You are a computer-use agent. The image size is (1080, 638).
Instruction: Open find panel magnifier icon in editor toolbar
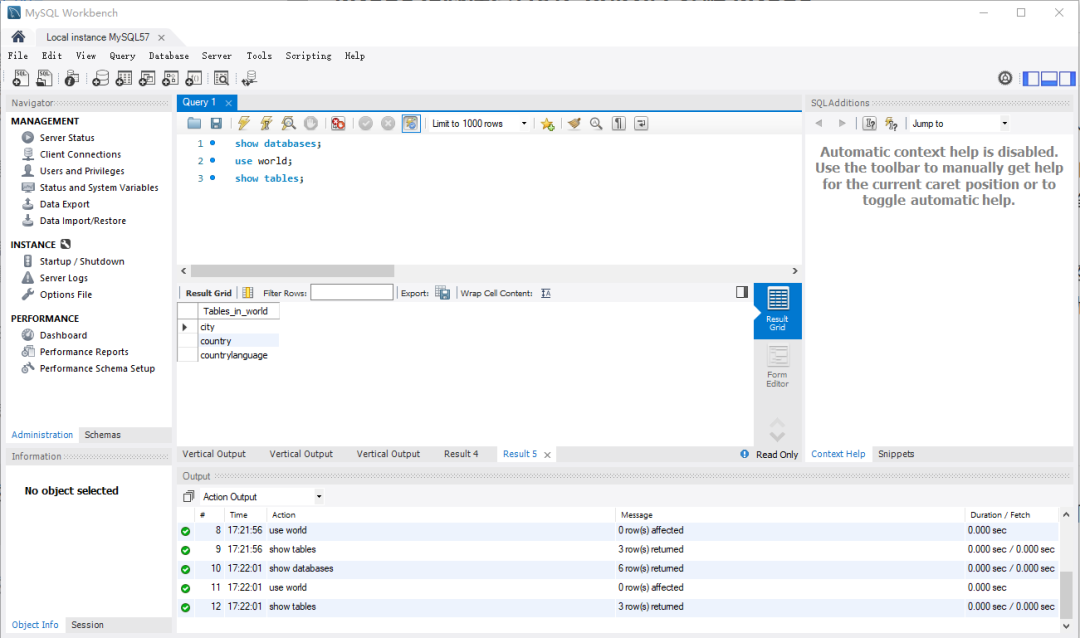click(x=596, y=123)
